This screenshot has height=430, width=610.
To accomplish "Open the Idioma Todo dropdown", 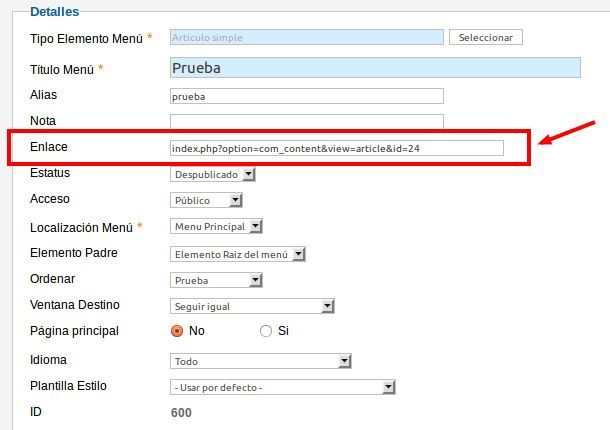I will [261, 361].
